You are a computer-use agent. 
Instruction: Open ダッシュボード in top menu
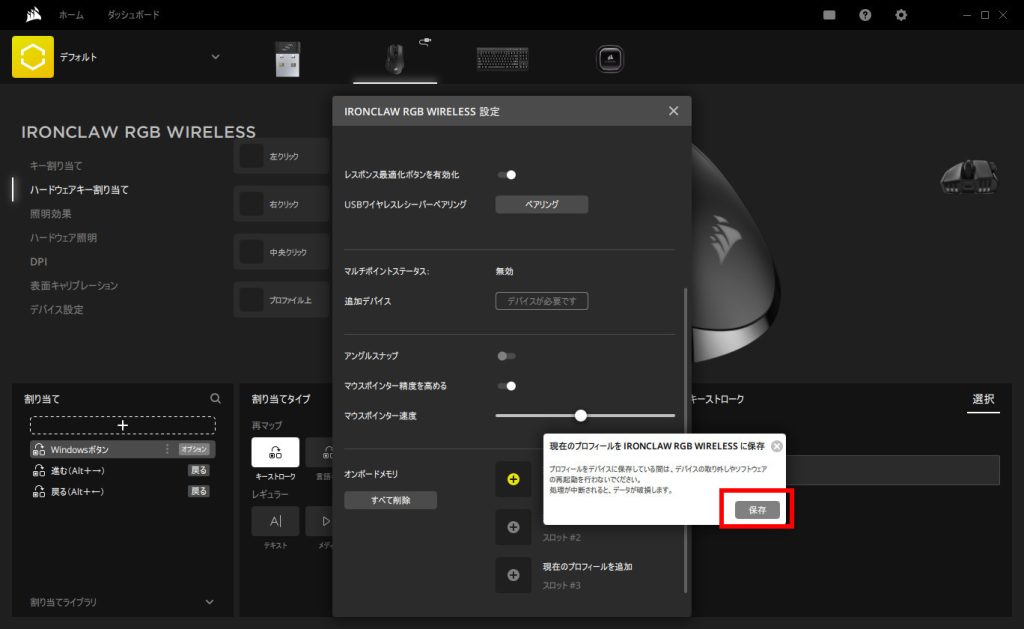(133, 15)
